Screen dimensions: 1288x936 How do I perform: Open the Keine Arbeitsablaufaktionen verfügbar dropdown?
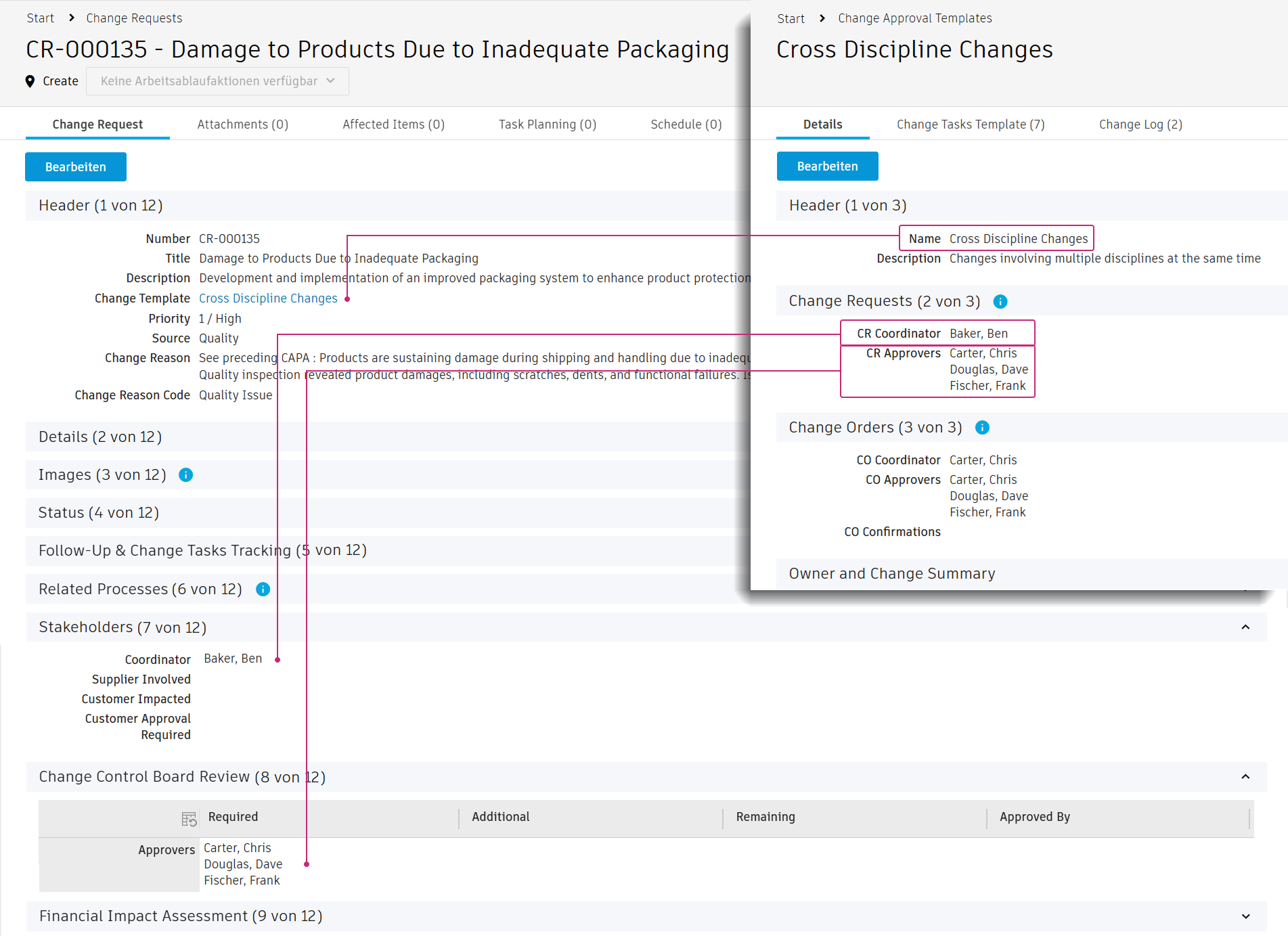point(217,81)
